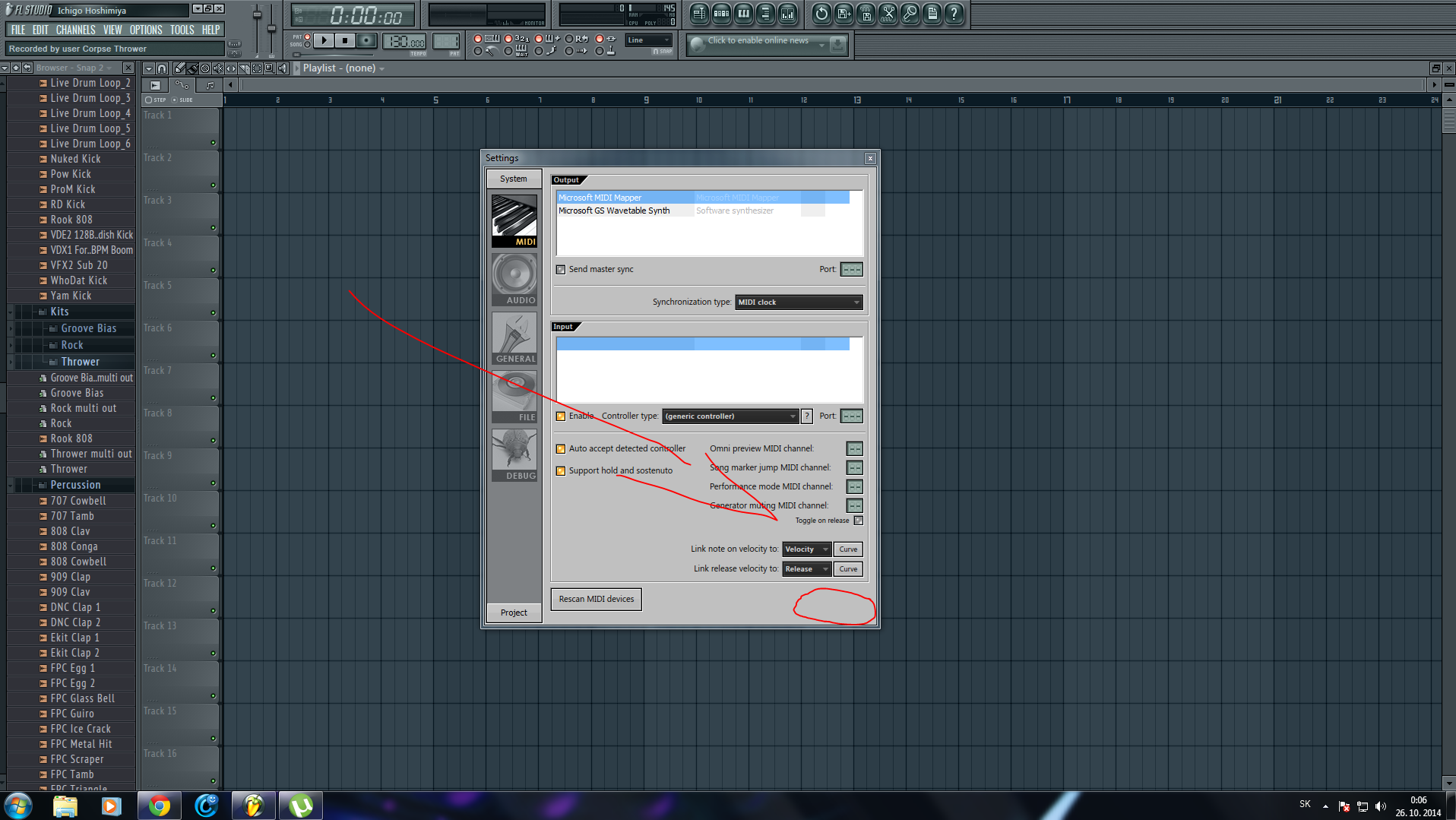
Task: Open Link note on velocity dropdown
Action: (x=806, y=549)
